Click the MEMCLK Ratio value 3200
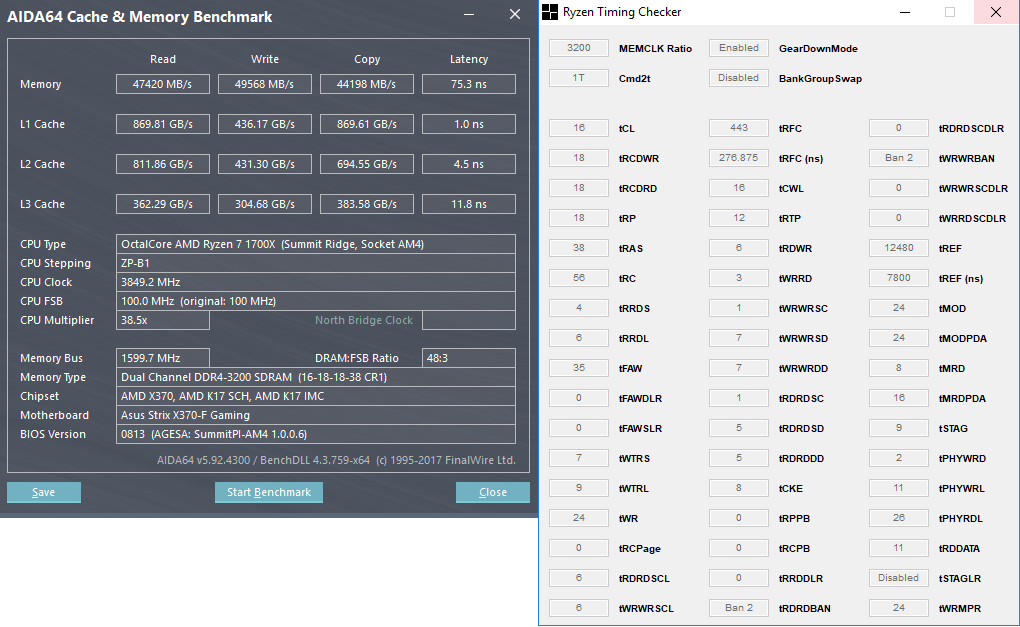Image resolution: width=1020 pixels, height=627 pixels. pos(579,47)
